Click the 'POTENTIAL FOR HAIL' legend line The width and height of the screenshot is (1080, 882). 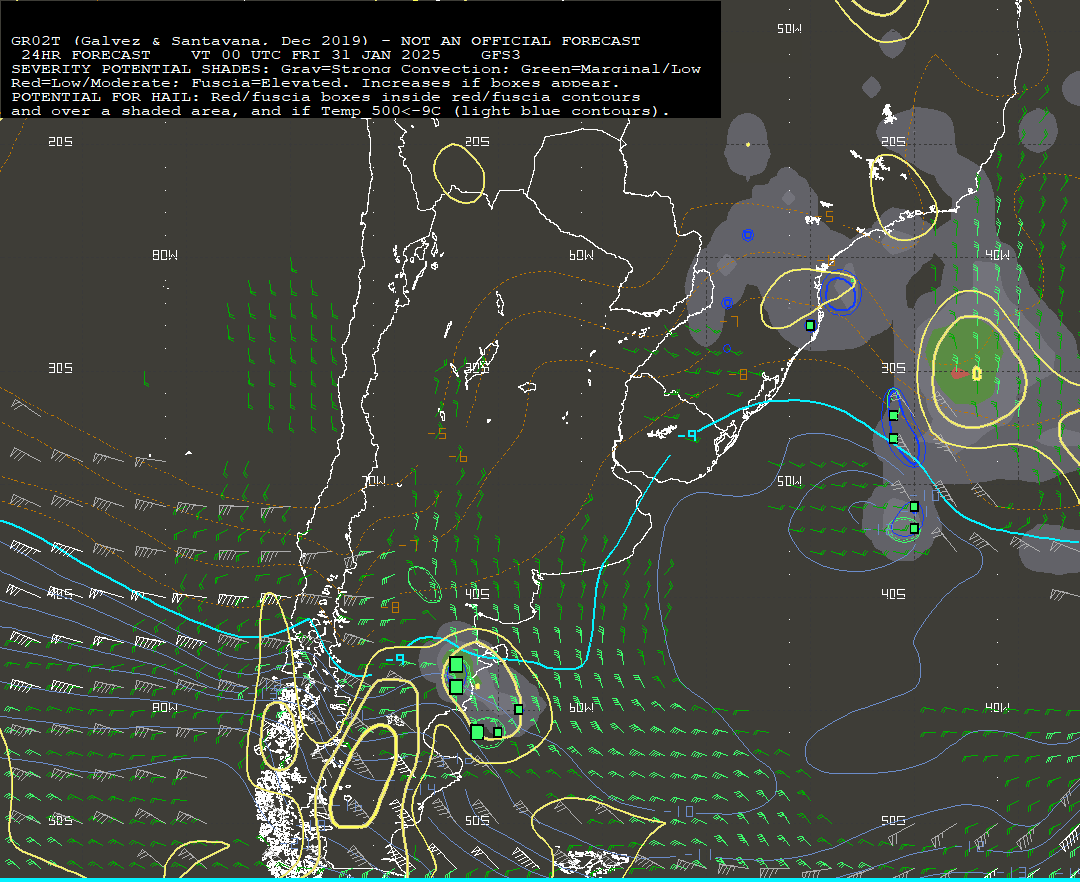coord(326,97)
